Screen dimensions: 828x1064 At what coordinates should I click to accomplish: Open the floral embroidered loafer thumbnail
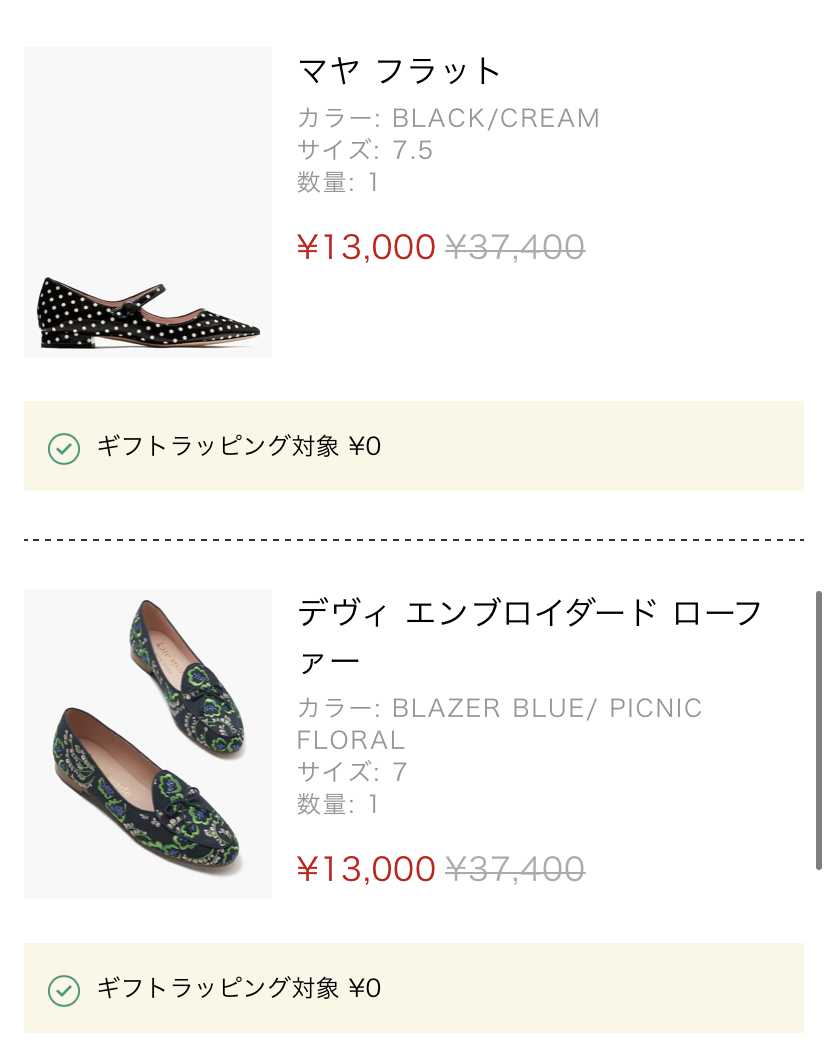click(x=148, y=744)
